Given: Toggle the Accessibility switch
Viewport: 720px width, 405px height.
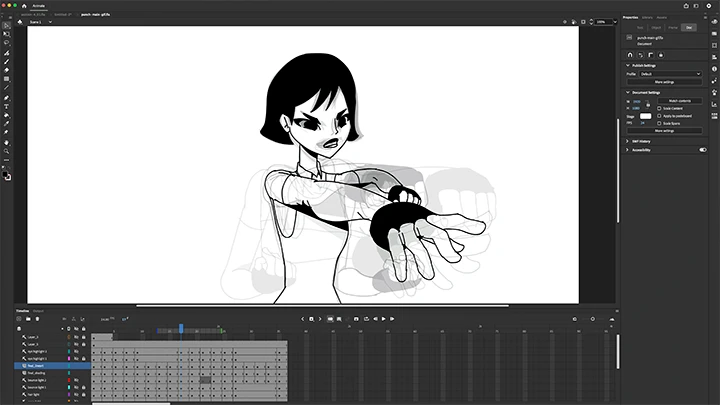Looking at the screenshot, I should click(703, 150).
